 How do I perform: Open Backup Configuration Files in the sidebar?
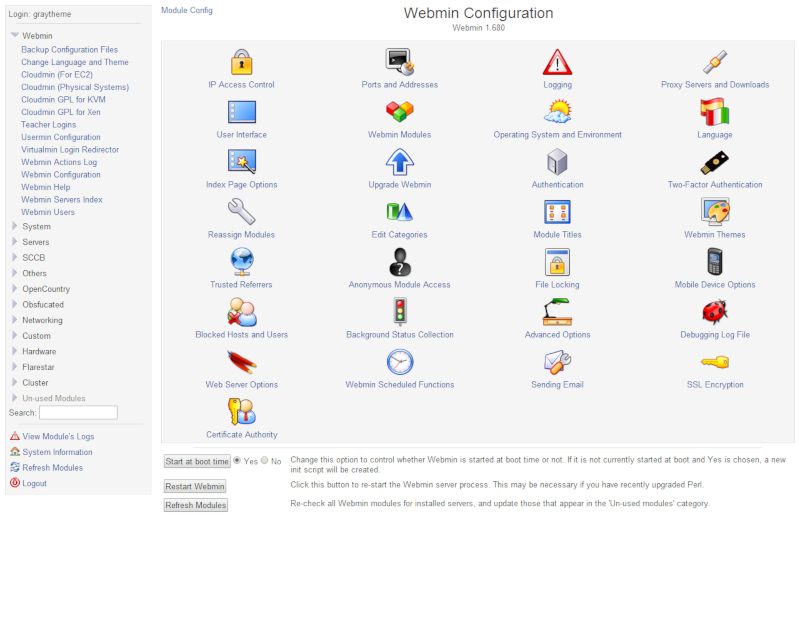click(x=69, y=50)
